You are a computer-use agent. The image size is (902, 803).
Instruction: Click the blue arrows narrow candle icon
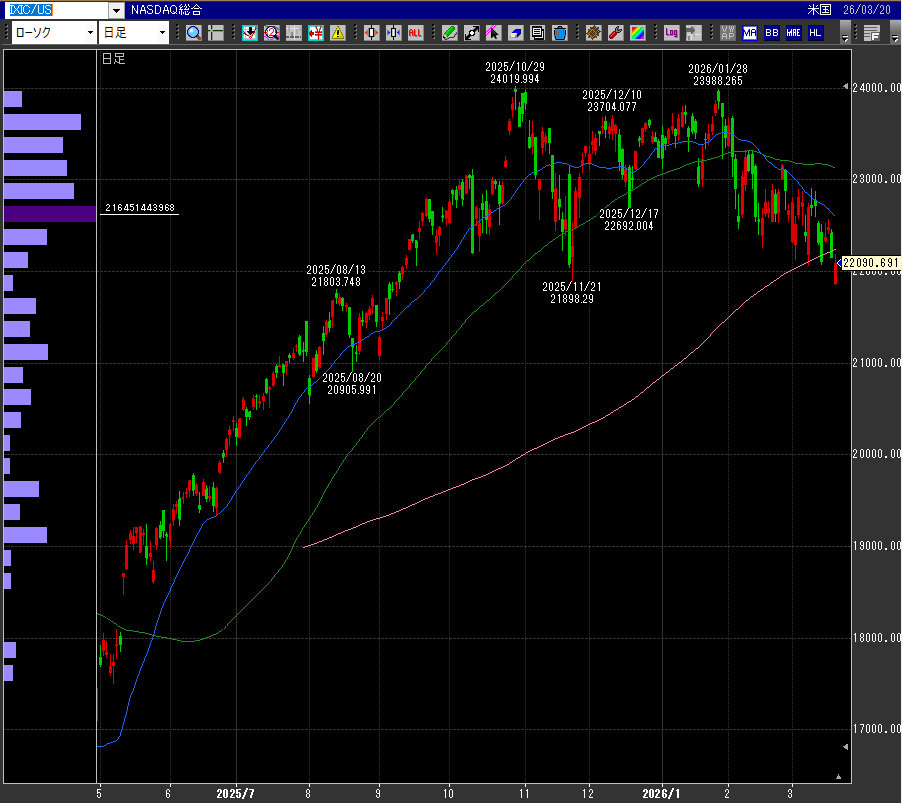(x=393, y=33)
